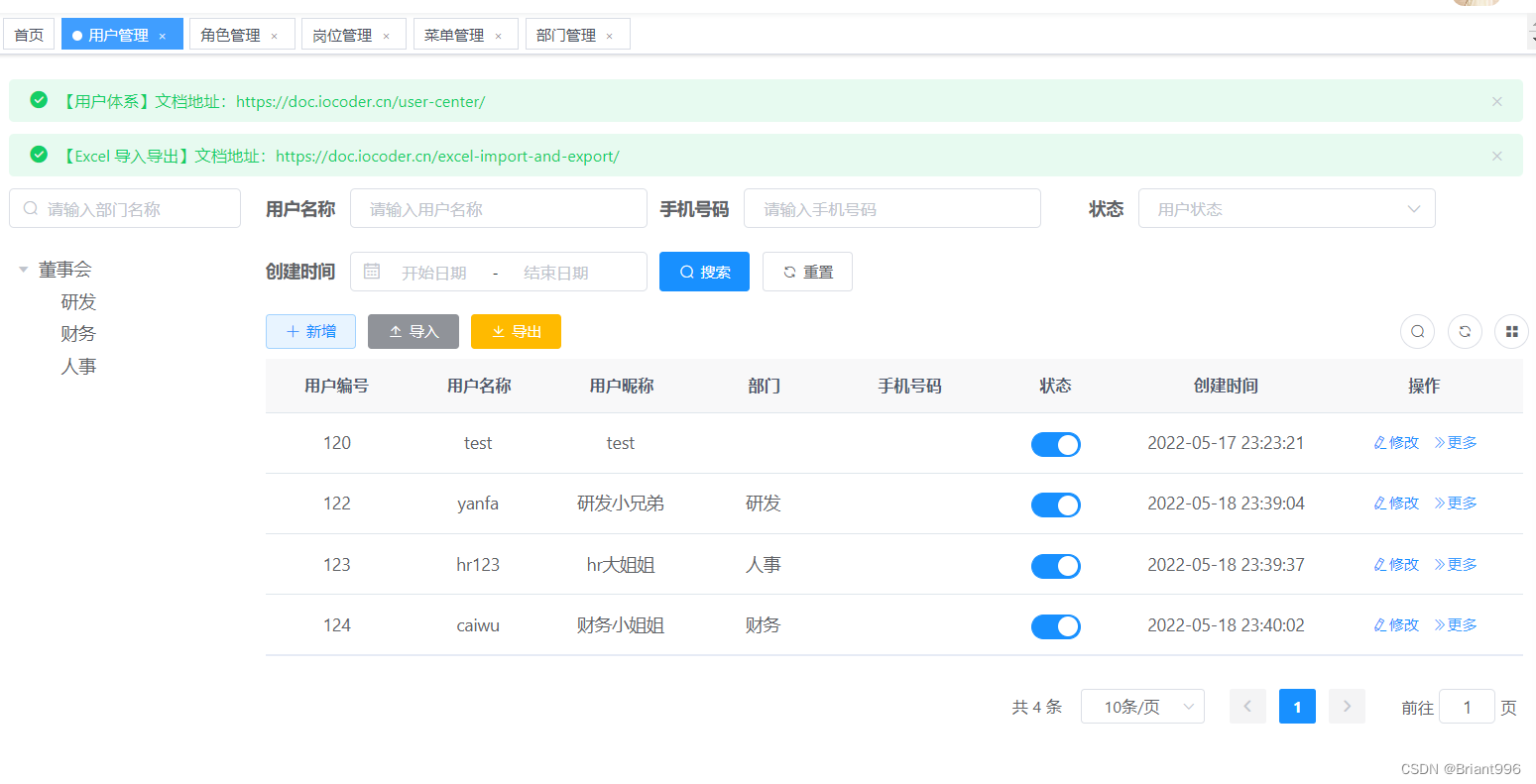This screenshot has width=1536, height=784.
Task: Select 董事会 in department tree
Action: (65, 269)
